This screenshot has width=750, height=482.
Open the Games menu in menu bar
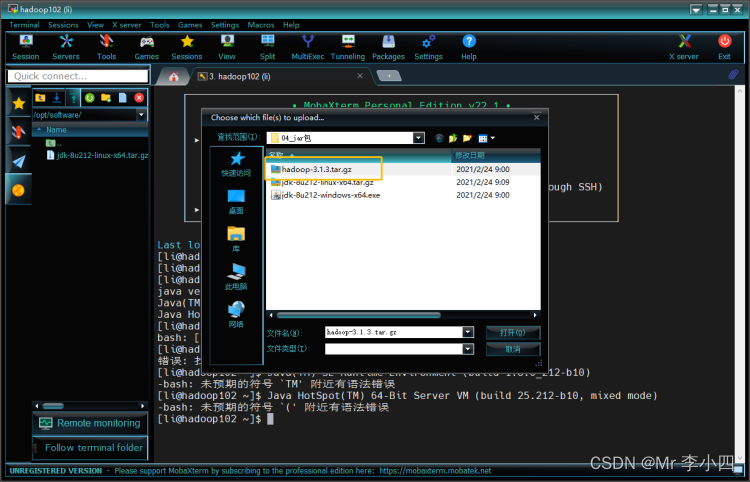pos(190,25)
